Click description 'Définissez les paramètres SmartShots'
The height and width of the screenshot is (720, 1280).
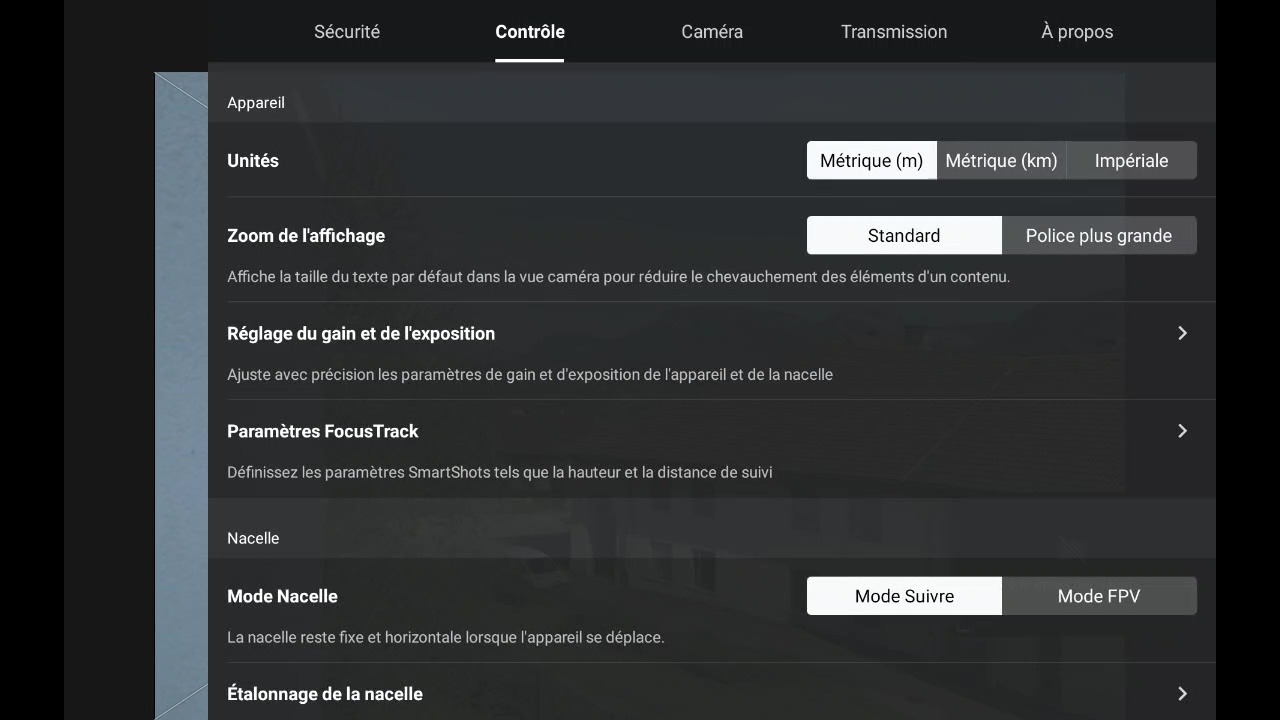(x=500, y=472)
